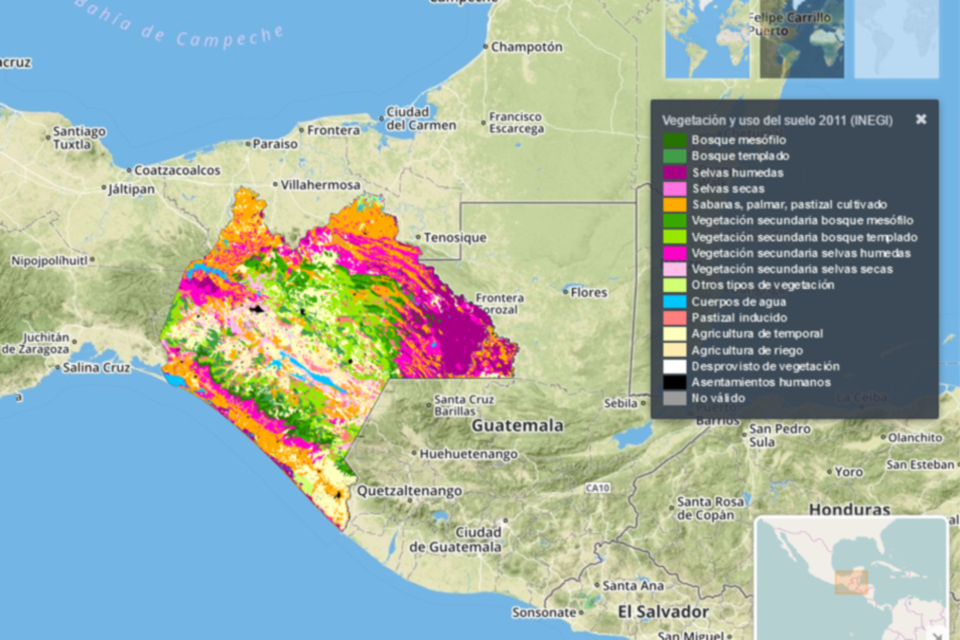Click the Villahermosa city label on map
The height and width of the screenshot is (640, 960).
point(320,184)
